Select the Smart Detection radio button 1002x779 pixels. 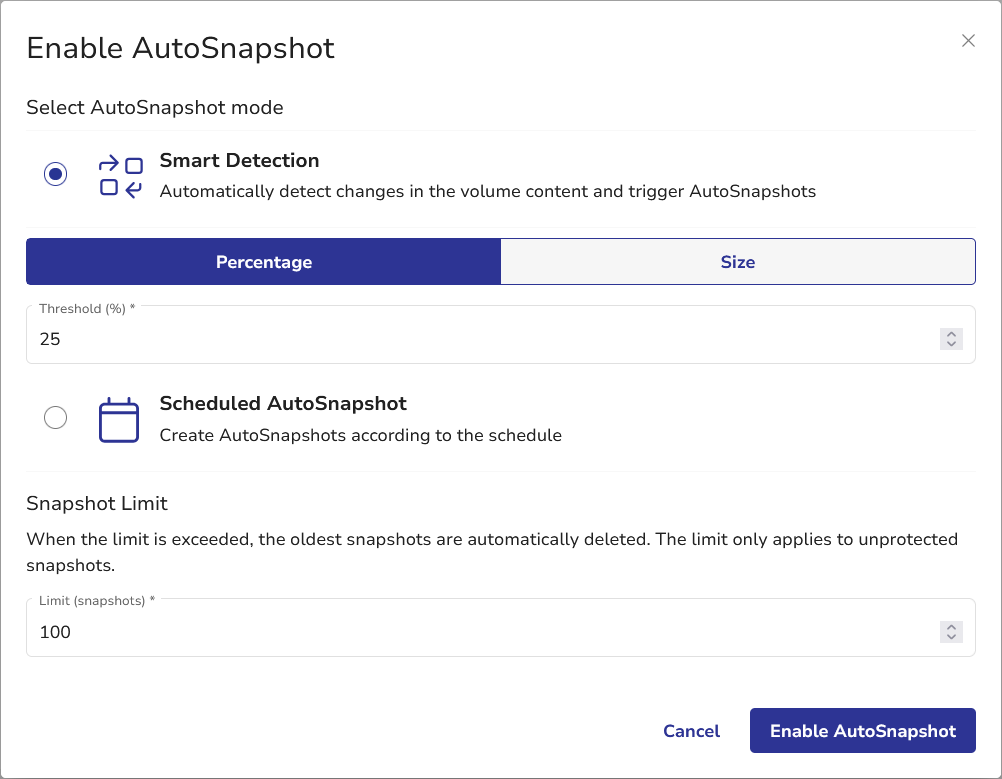(x=56, y=174)
